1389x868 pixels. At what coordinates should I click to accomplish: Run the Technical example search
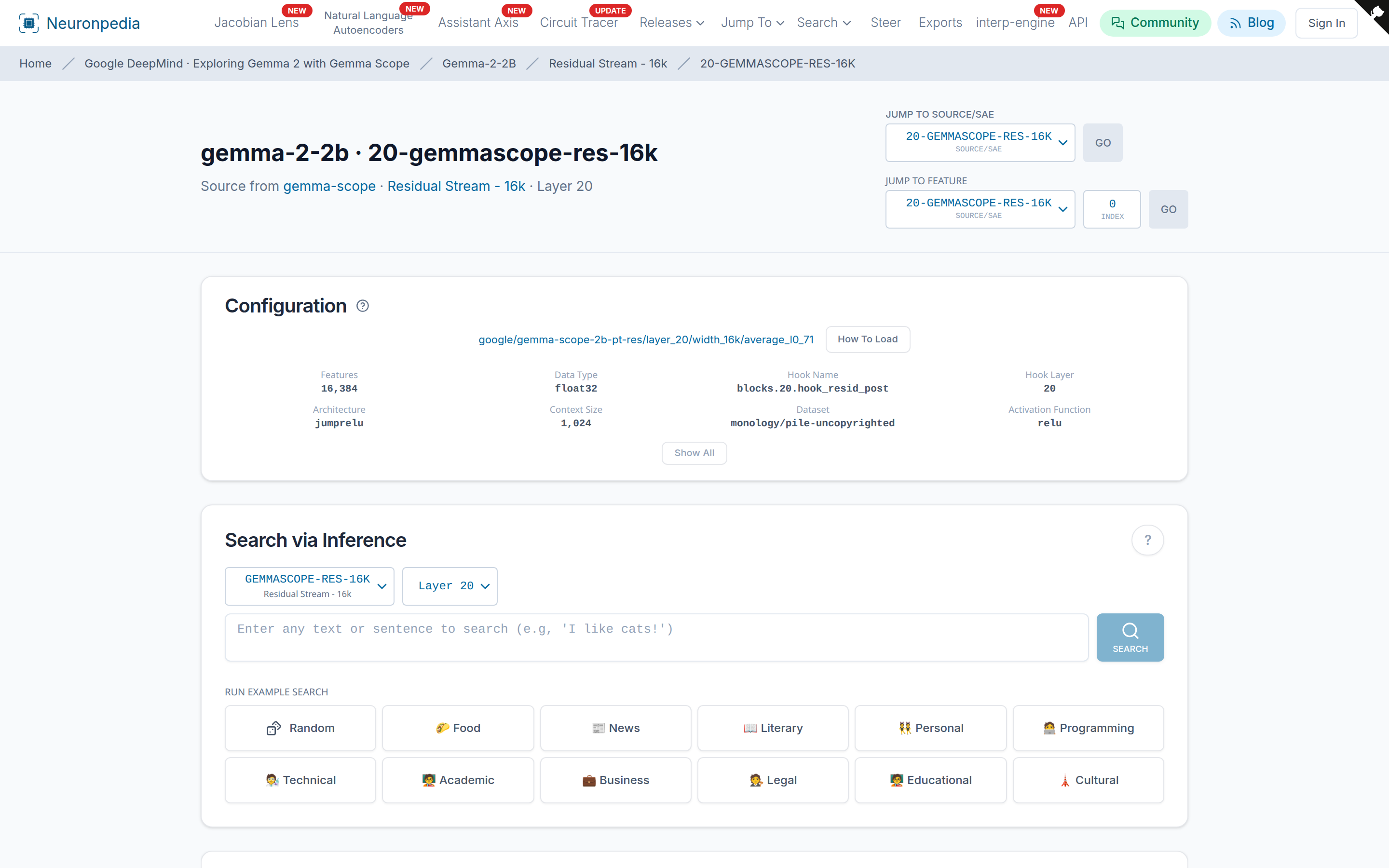[300, 780]
